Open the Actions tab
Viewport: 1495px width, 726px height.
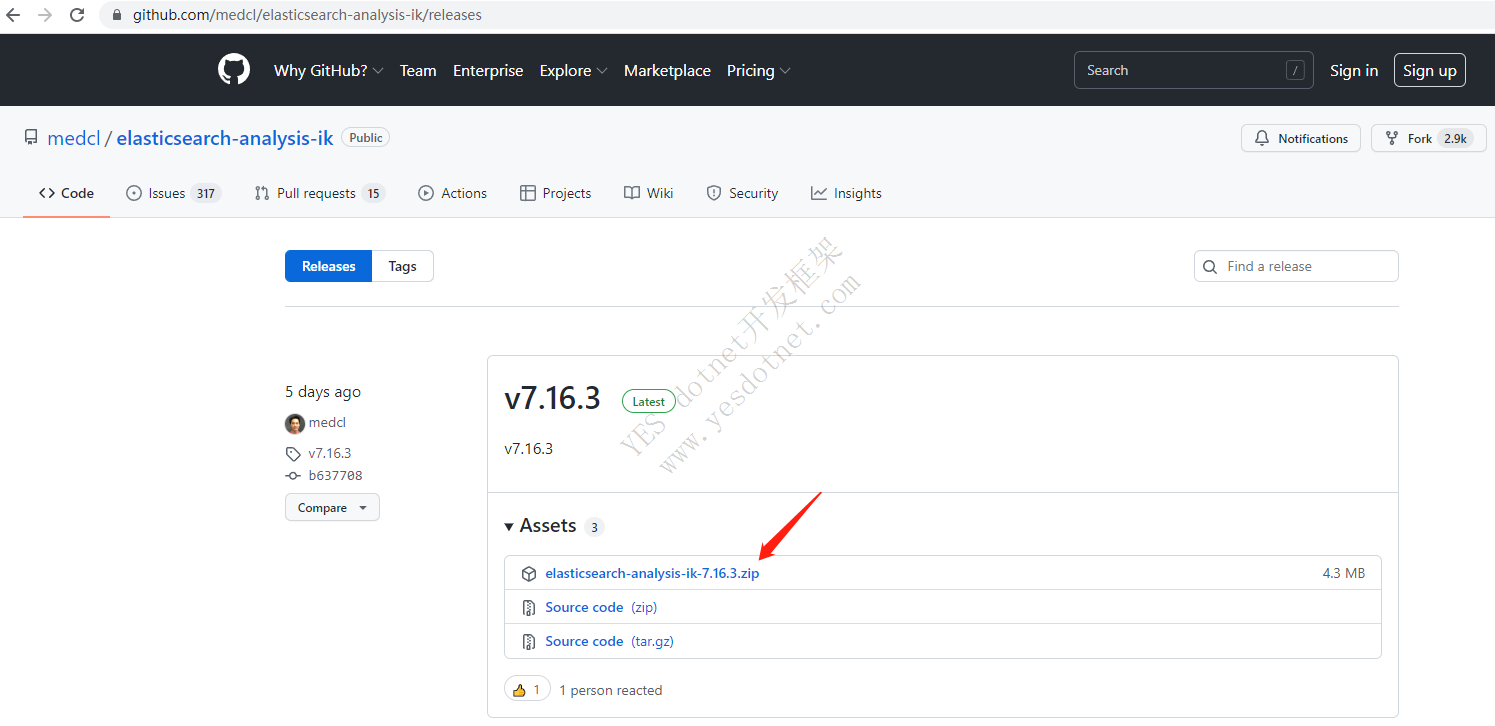[453, 194]
